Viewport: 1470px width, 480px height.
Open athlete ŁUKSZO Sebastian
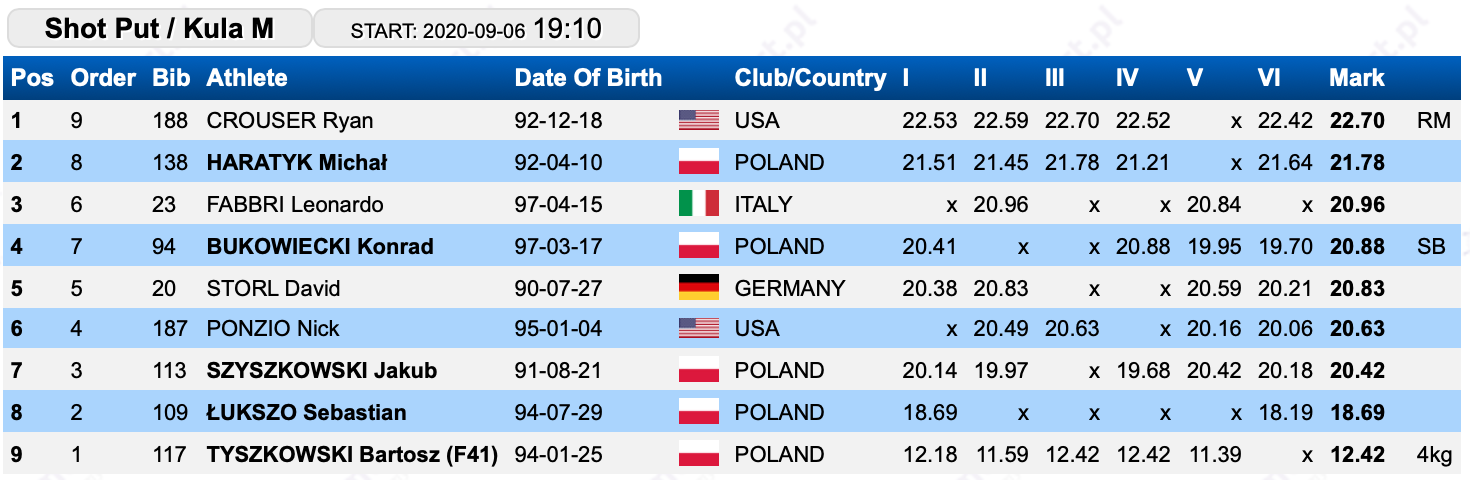pos(306,413)
